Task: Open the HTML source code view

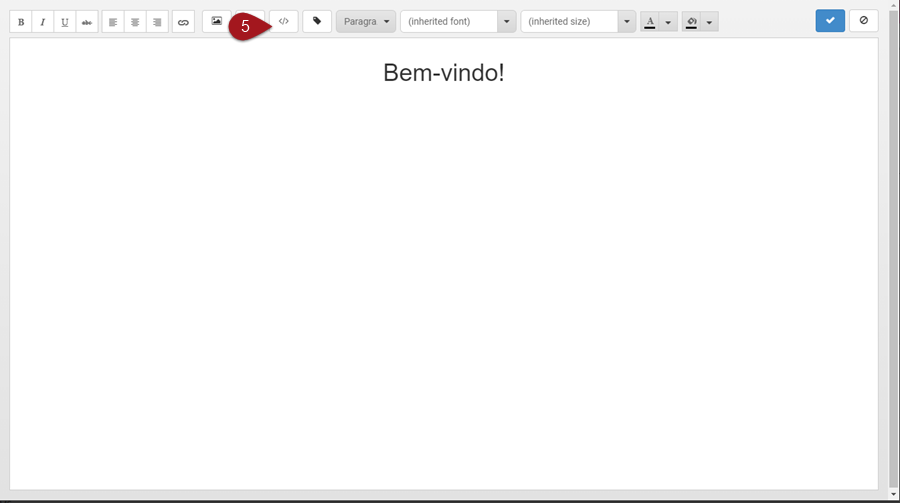Action: [x=284, y=21]
